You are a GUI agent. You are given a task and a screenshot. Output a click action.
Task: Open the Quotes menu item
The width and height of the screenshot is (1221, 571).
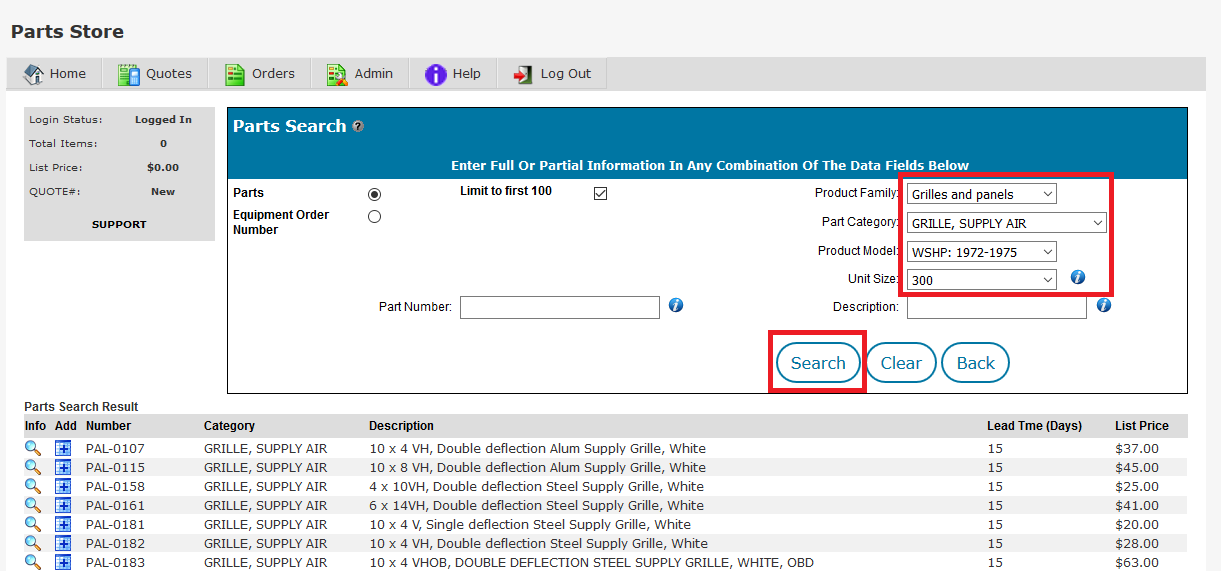[154, 74]
